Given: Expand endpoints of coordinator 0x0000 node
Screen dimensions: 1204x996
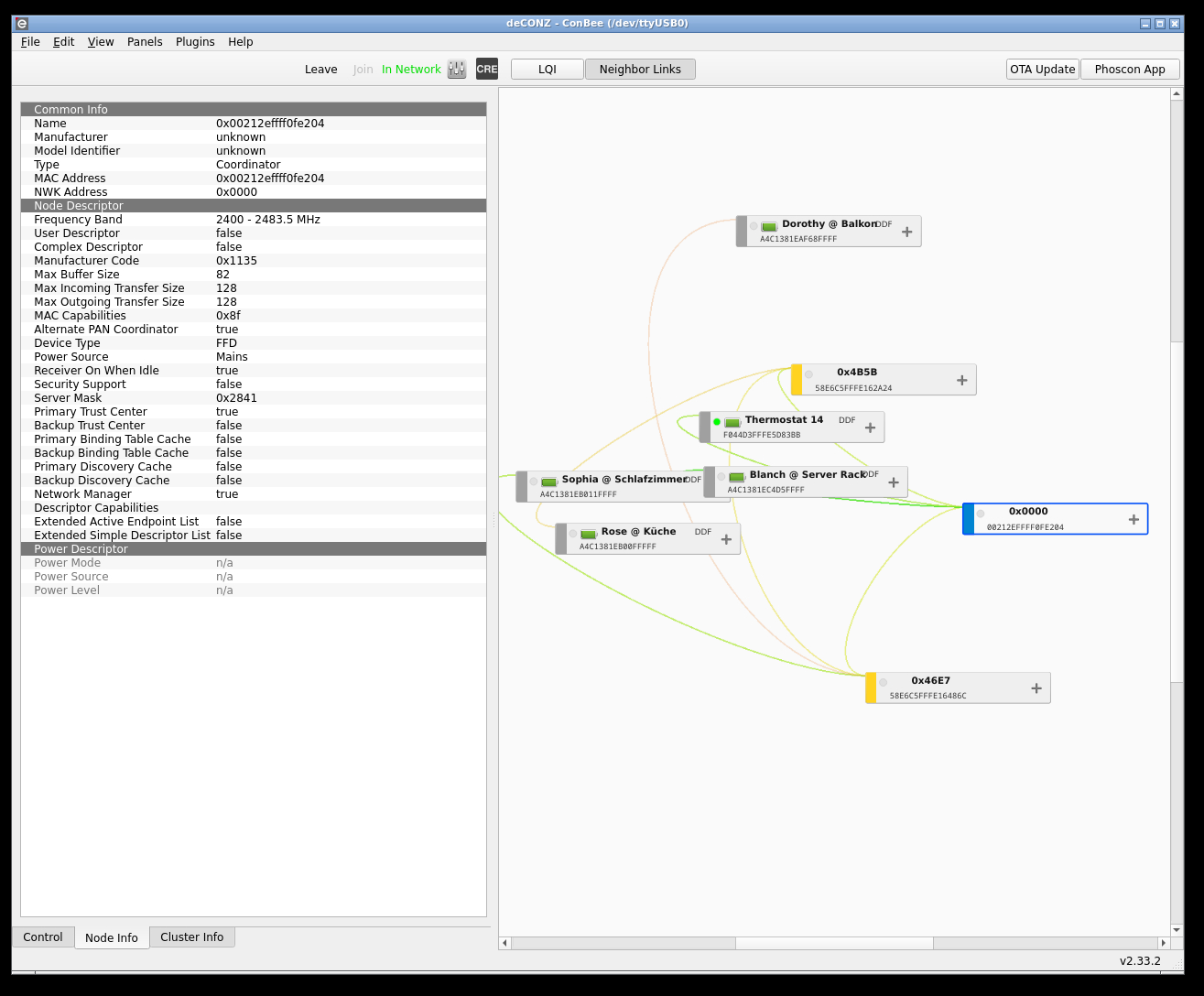Looking at the screenshot, I should pos(1133,519).
